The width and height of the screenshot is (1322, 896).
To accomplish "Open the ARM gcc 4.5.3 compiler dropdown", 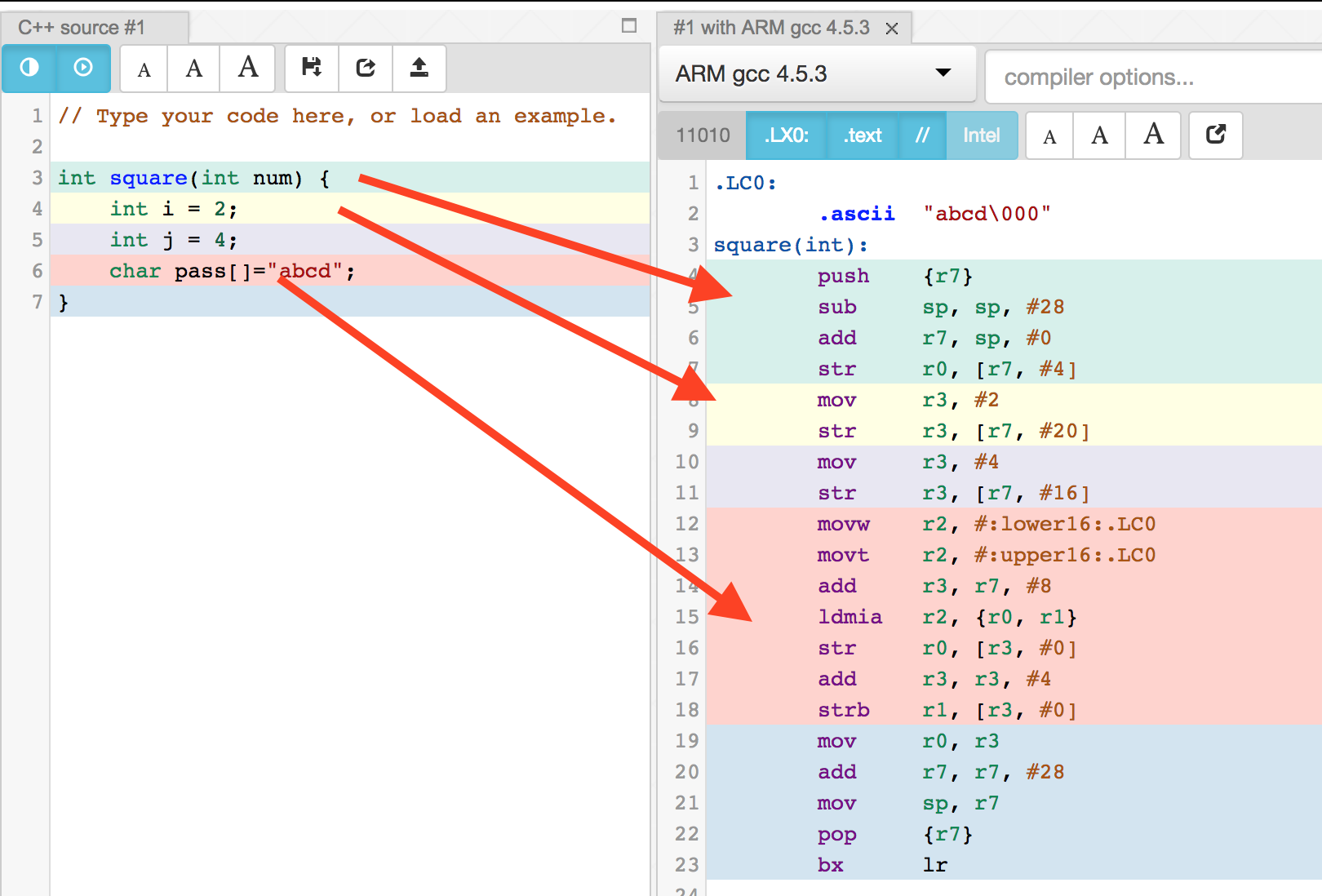I will [816, 74].
